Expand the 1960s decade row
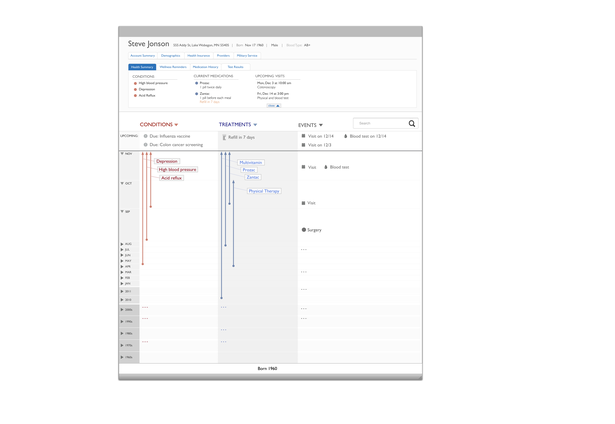This screenshot has width=615, height=424. (122, 357)
